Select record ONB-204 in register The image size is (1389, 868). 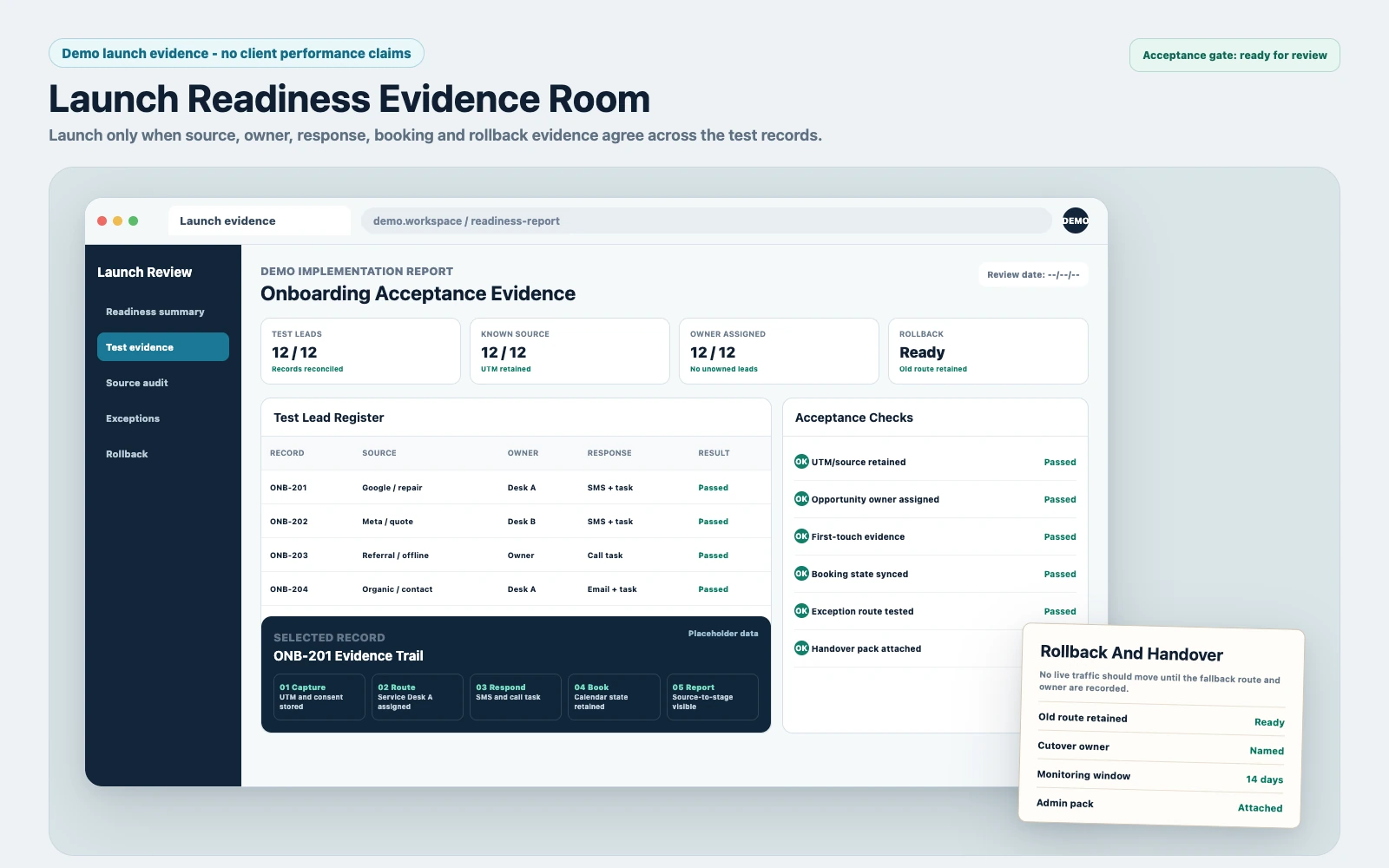point(516,589)
